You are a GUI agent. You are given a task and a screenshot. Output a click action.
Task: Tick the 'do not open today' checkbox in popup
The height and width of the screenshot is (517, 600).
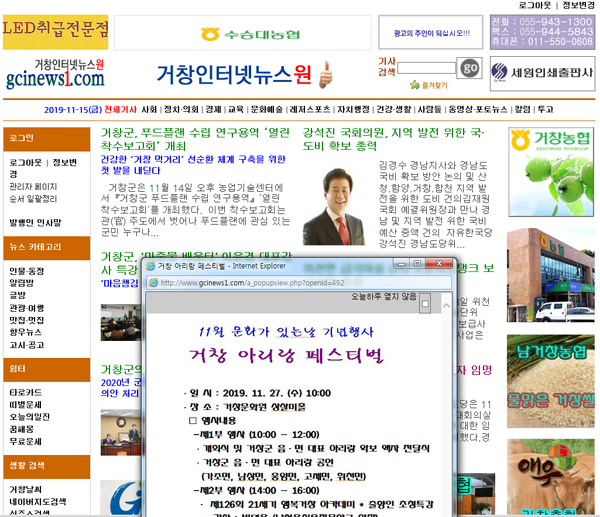pos(425,304)
